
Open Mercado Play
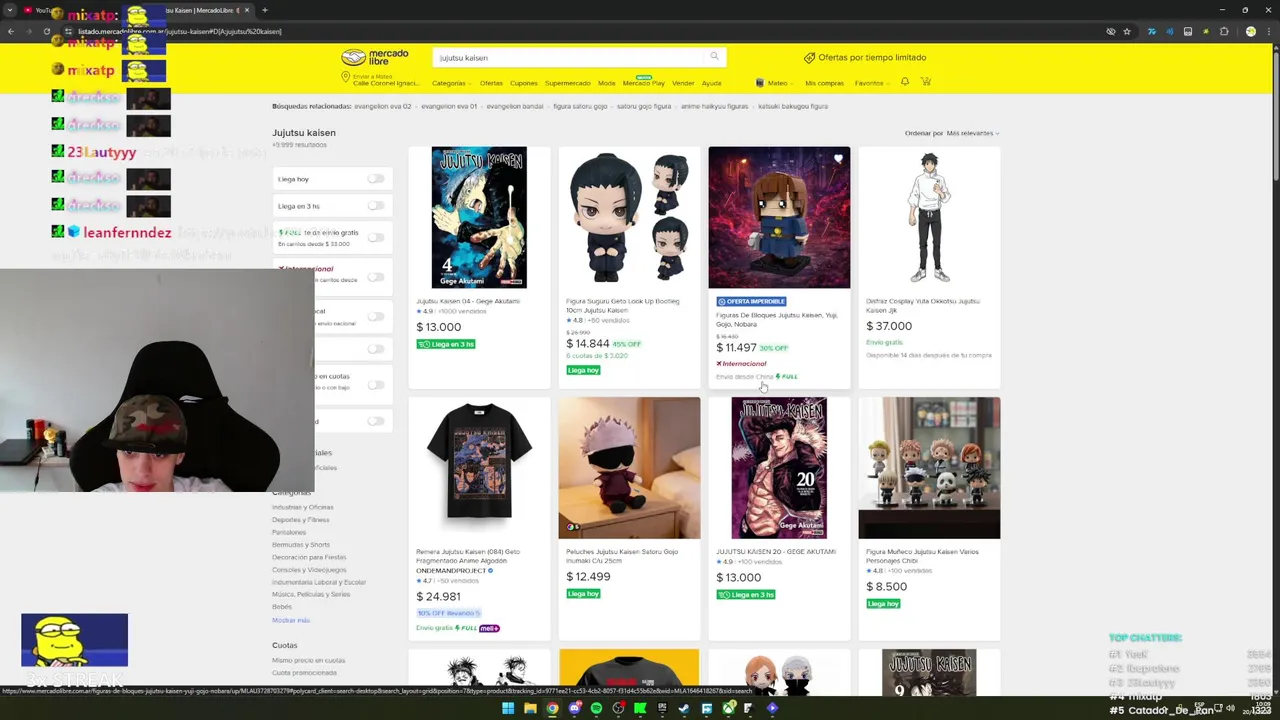point(644,83)
